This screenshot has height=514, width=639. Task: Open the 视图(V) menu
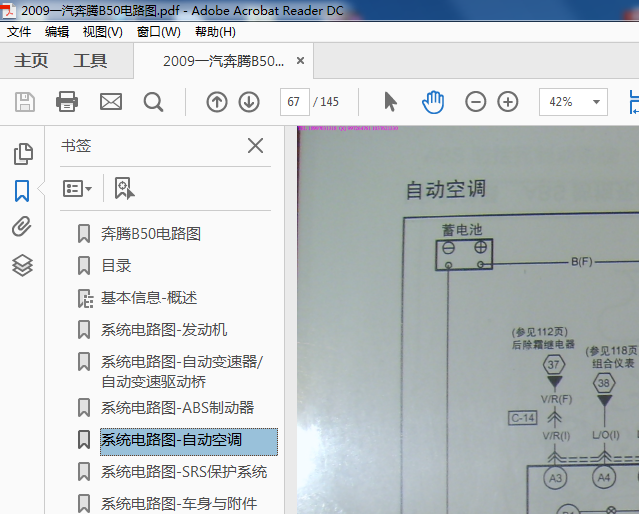[x=102, y=32]
